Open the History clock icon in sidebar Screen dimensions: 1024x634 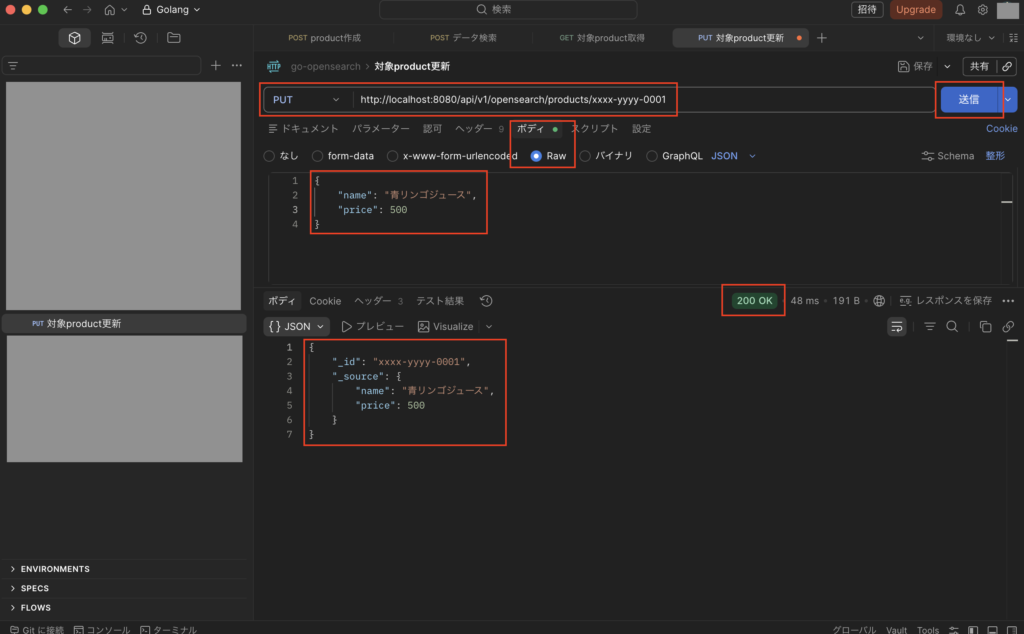pyautogui.click(x=140, y=38)
